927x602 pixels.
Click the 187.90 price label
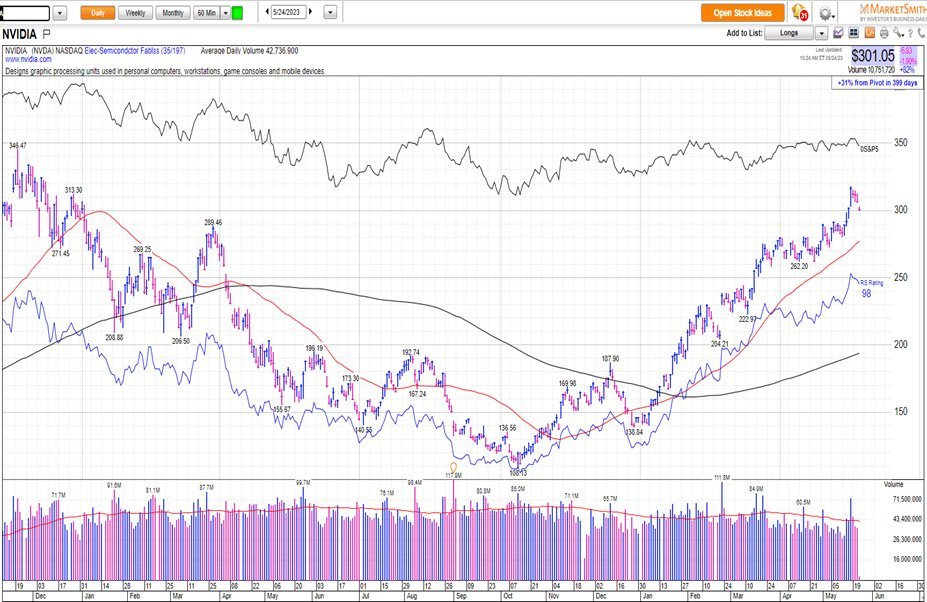point(610,358)
